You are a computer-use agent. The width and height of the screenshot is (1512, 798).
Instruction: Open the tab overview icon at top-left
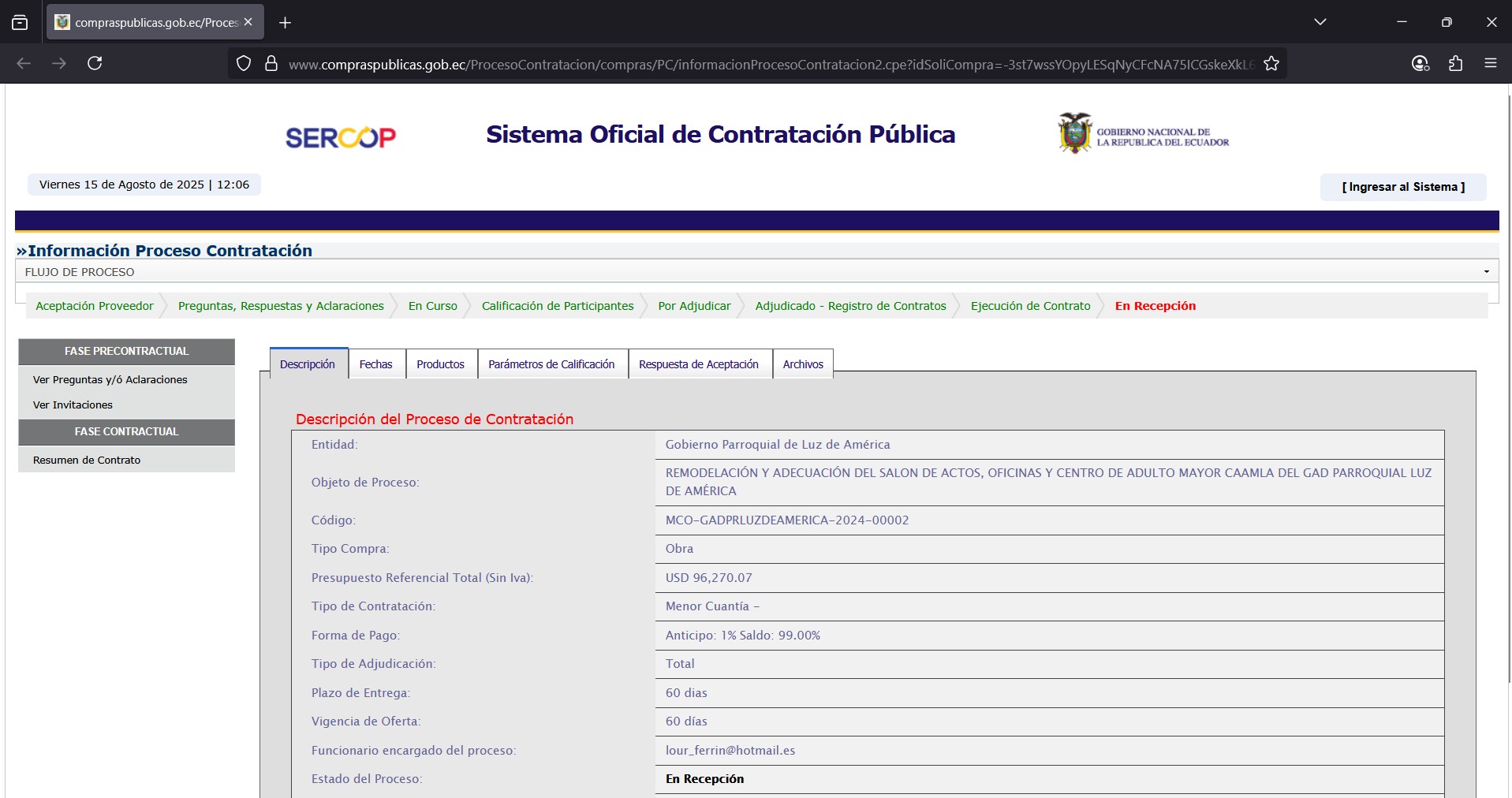[x=20, y=22]
